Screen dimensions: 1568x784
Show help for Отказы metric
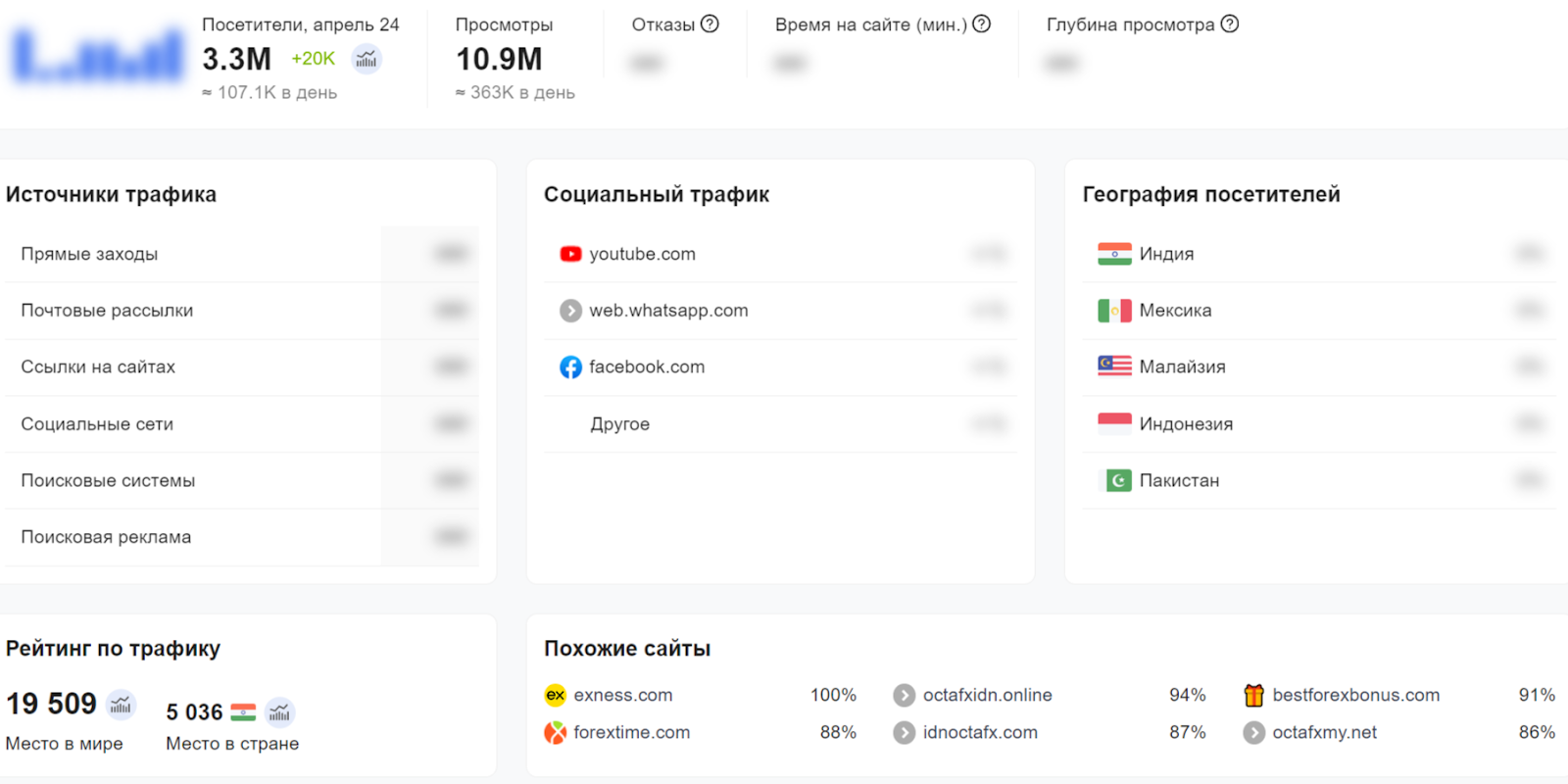tap(710, 24)
